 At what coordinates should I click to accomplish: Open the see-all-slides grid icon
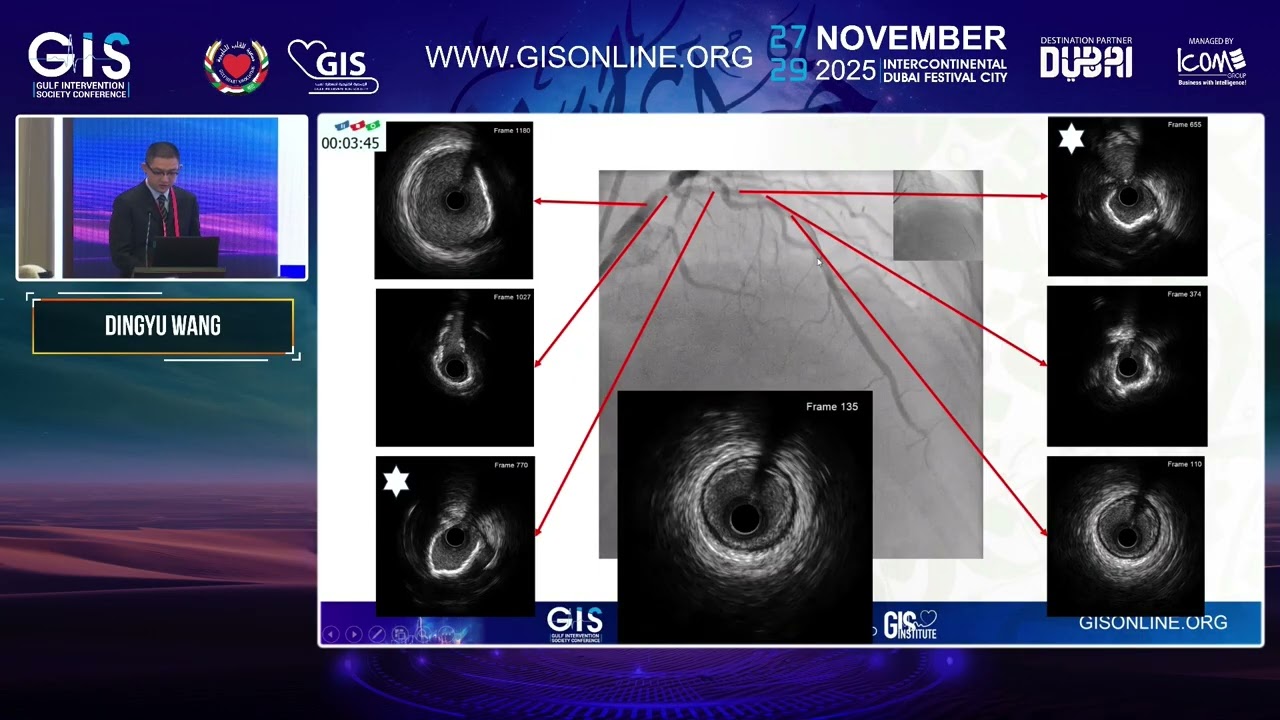(x=400, y=634)
